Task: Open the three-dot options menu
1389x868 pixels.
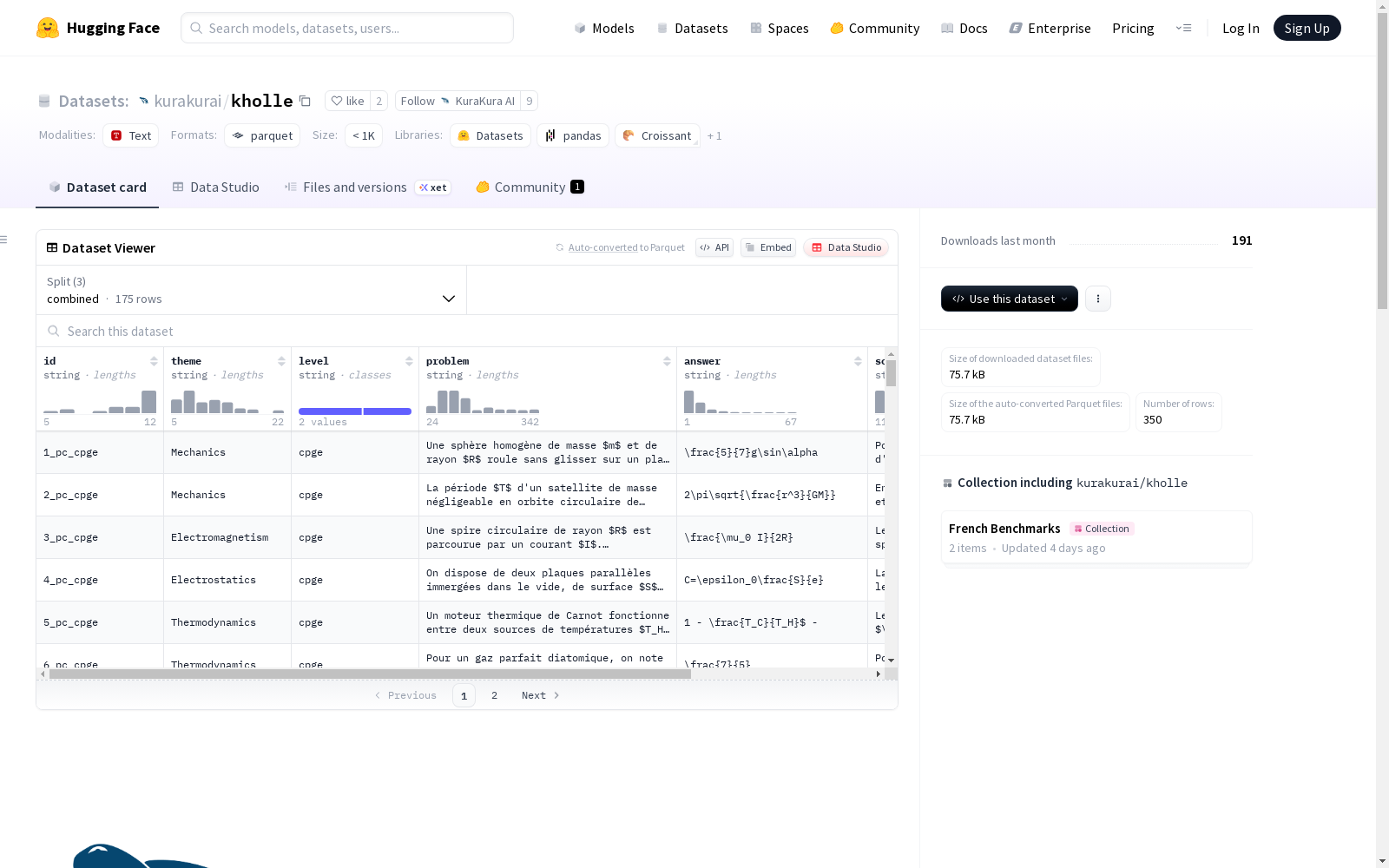Action: click(1098, 299)
